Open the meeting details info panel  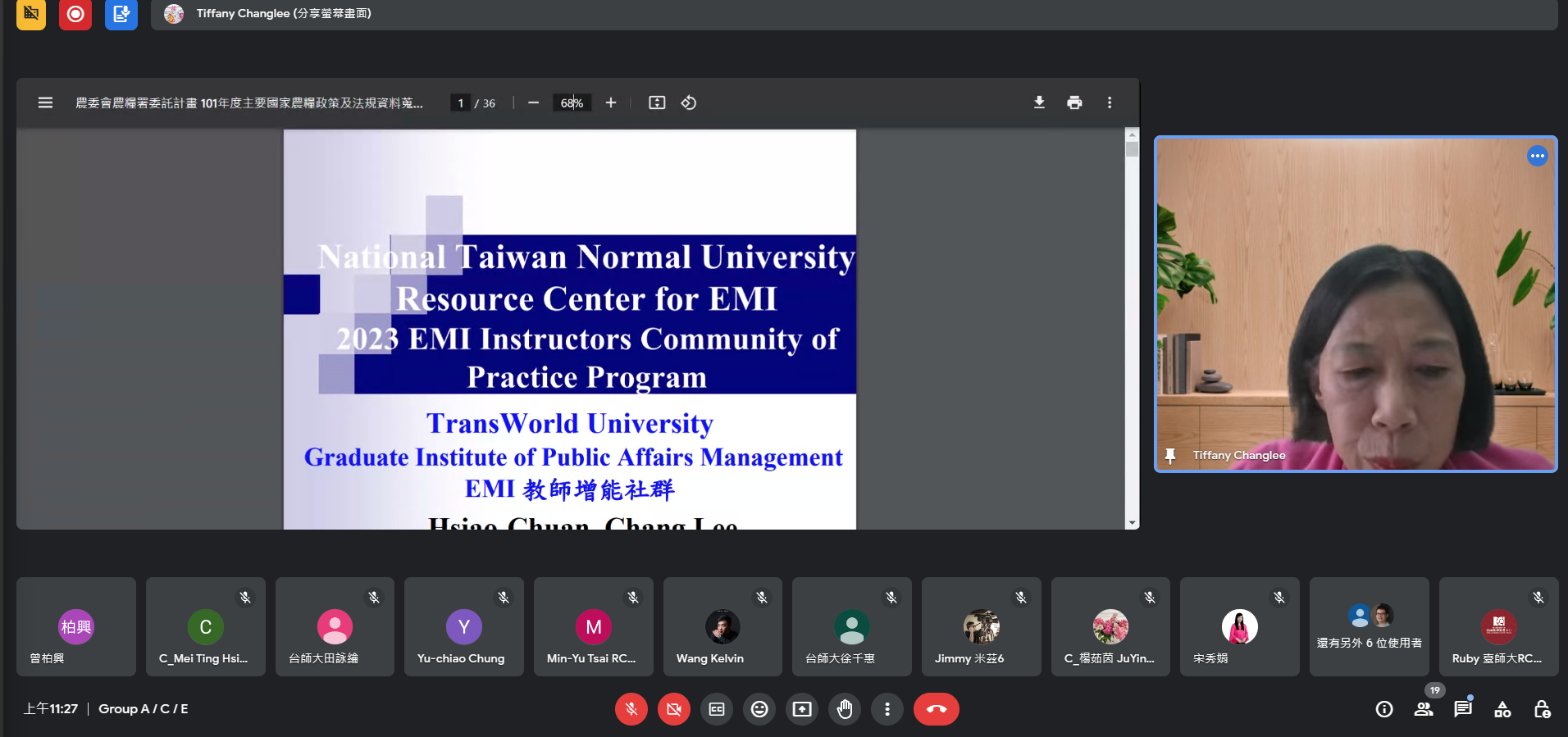point(1384,709)
